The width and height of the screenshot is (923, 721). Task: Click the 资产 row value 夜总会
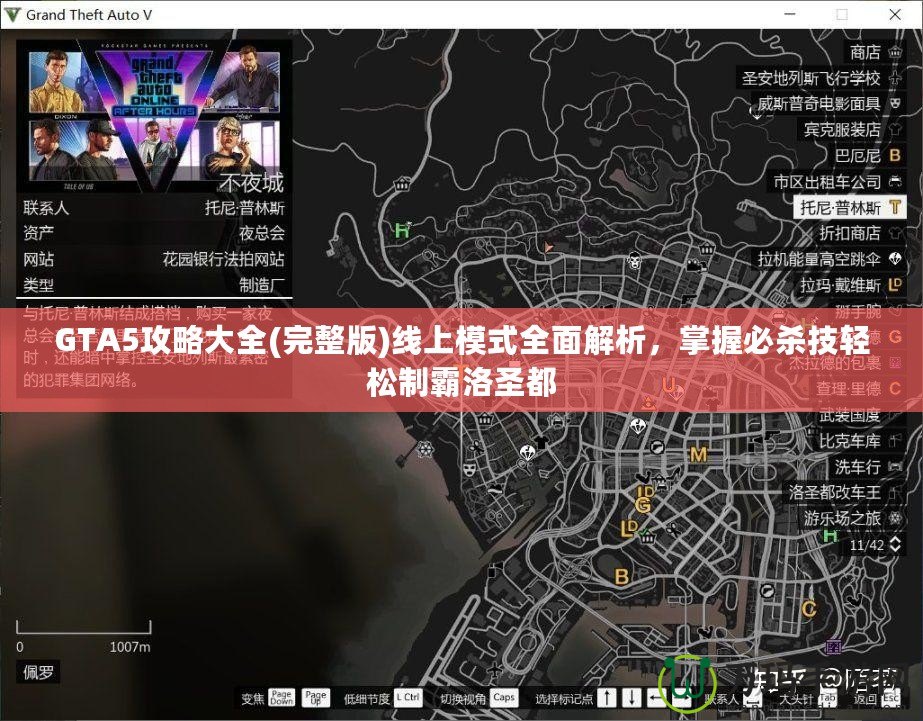pos(261,234)
